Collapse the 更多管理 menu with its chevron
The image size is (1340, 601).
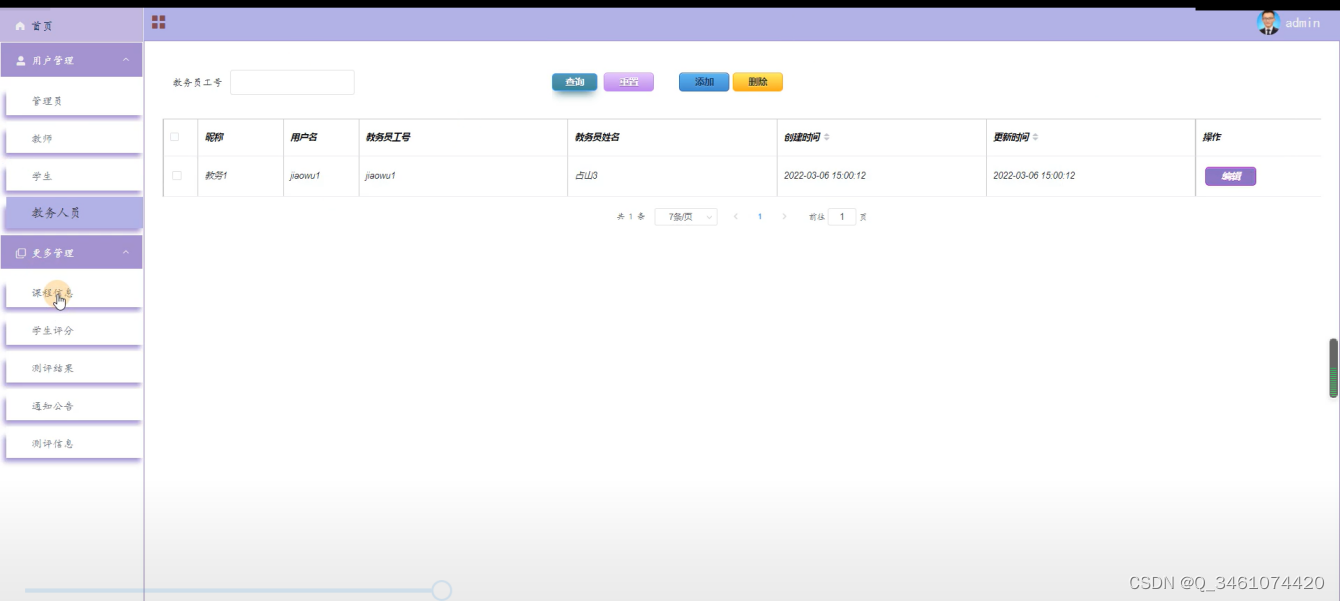click(126, 253)
